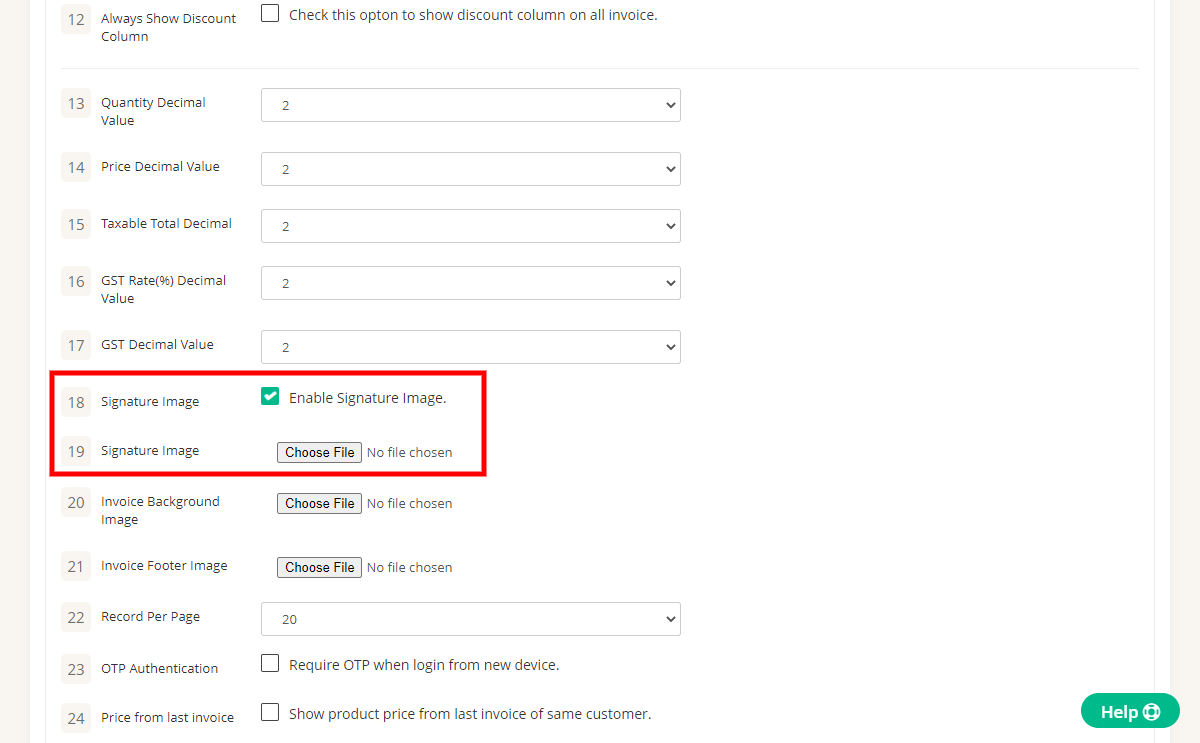This screenshot has height=743, width=1200.
Task: Click 'No file chosen' beside Signature Image
Action: coord(409,453)
